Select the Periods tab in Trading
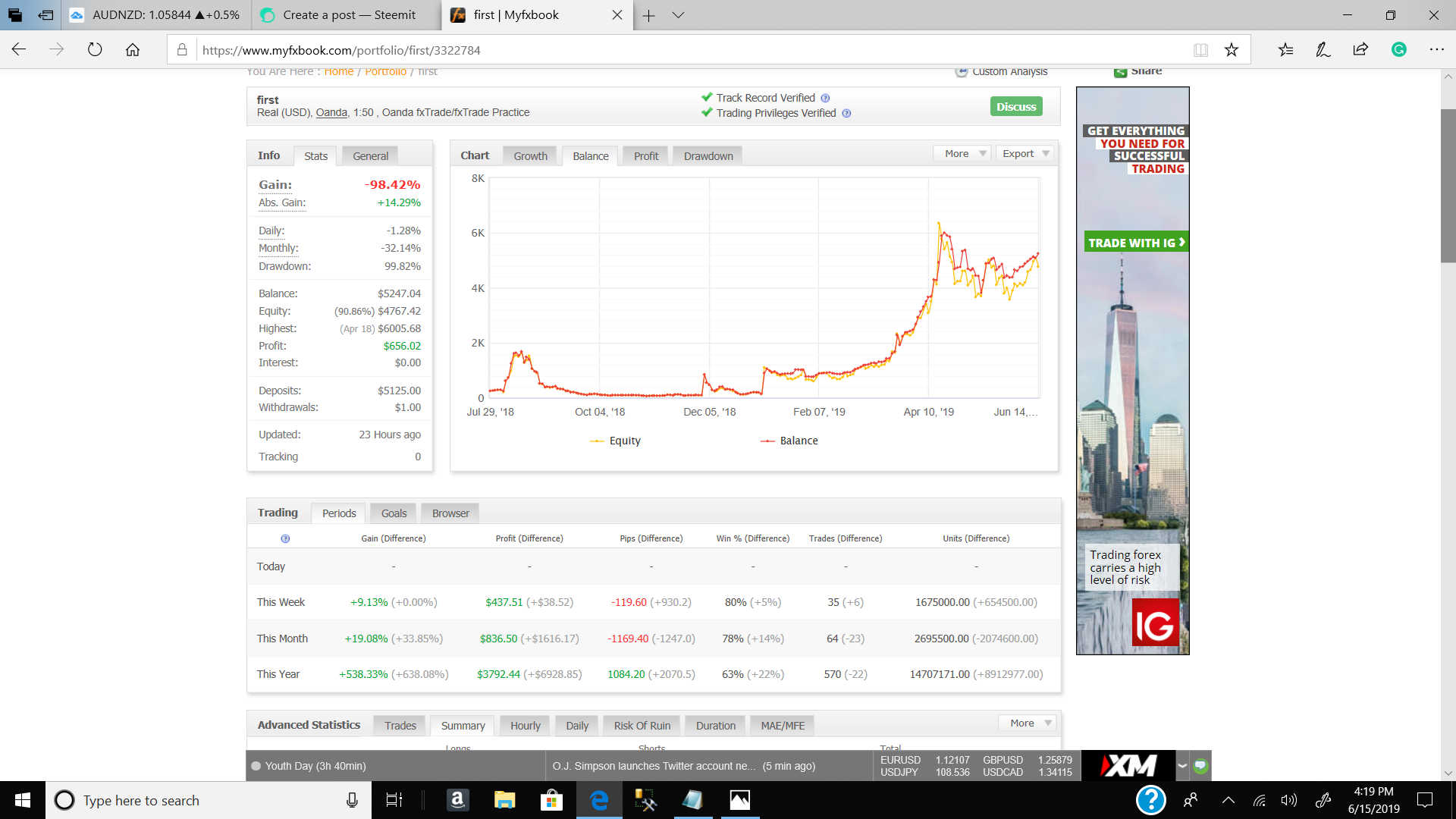This screenshot has height=819, width=1456. [x=339, y=513]
